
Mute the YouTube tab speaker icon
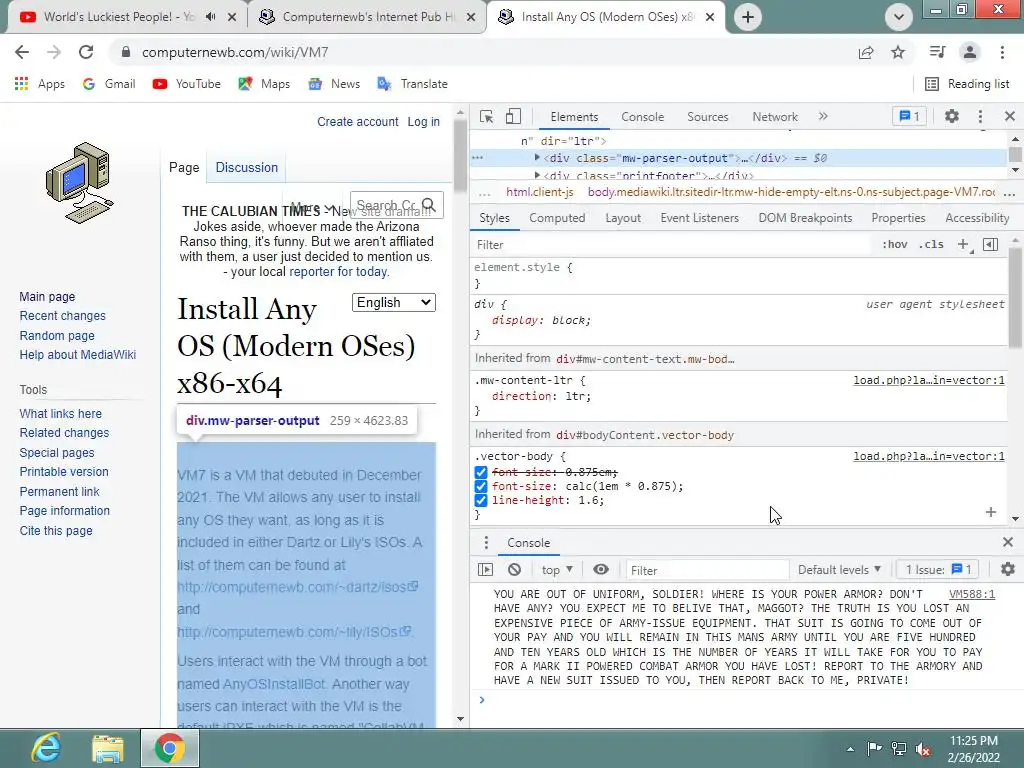click(x=210, y=17)
